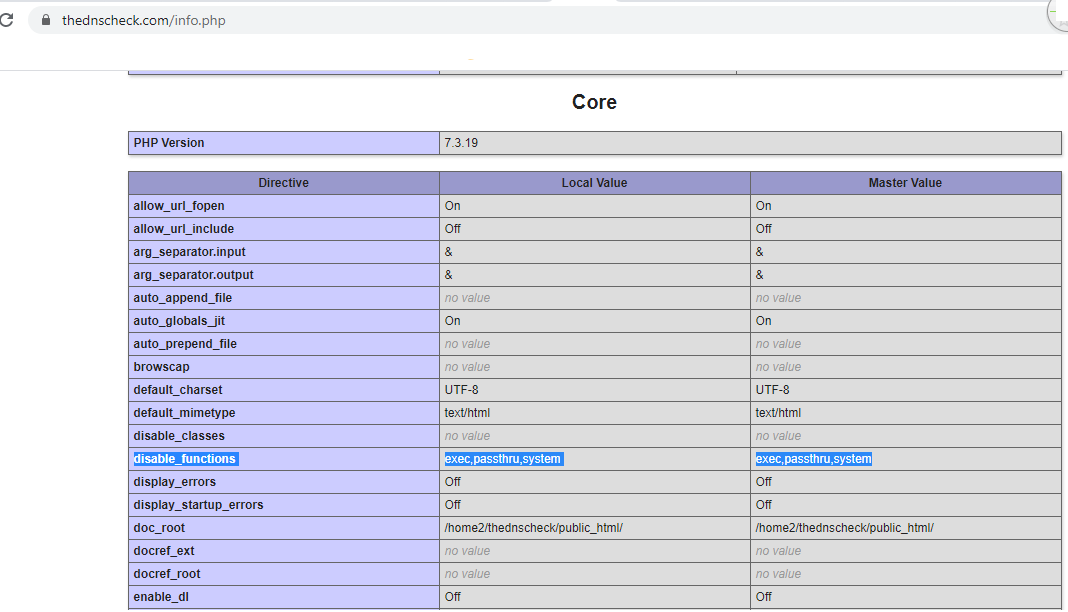Reload the page with the refresh icon
The height and width of the screenshot is (612, 1068).
(x=6, y=20)
